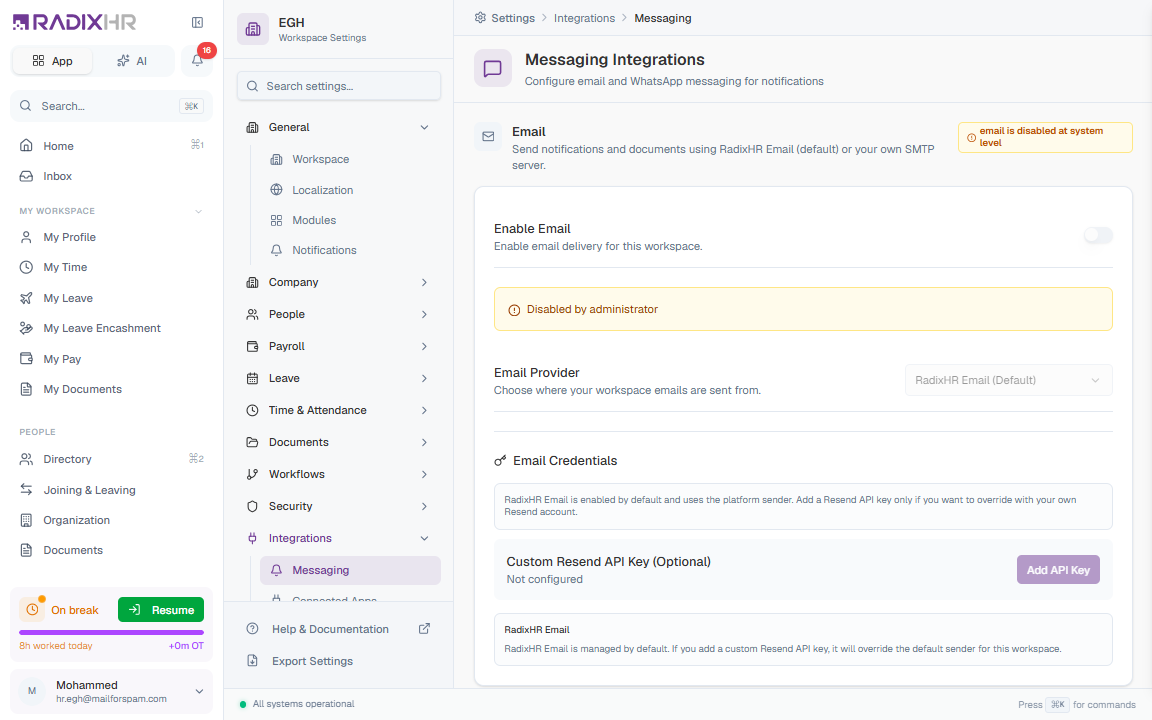Click the Security shield icon
Viewport: 1152px width, 720px height.
pyautogui.click(x=253, y=506)
